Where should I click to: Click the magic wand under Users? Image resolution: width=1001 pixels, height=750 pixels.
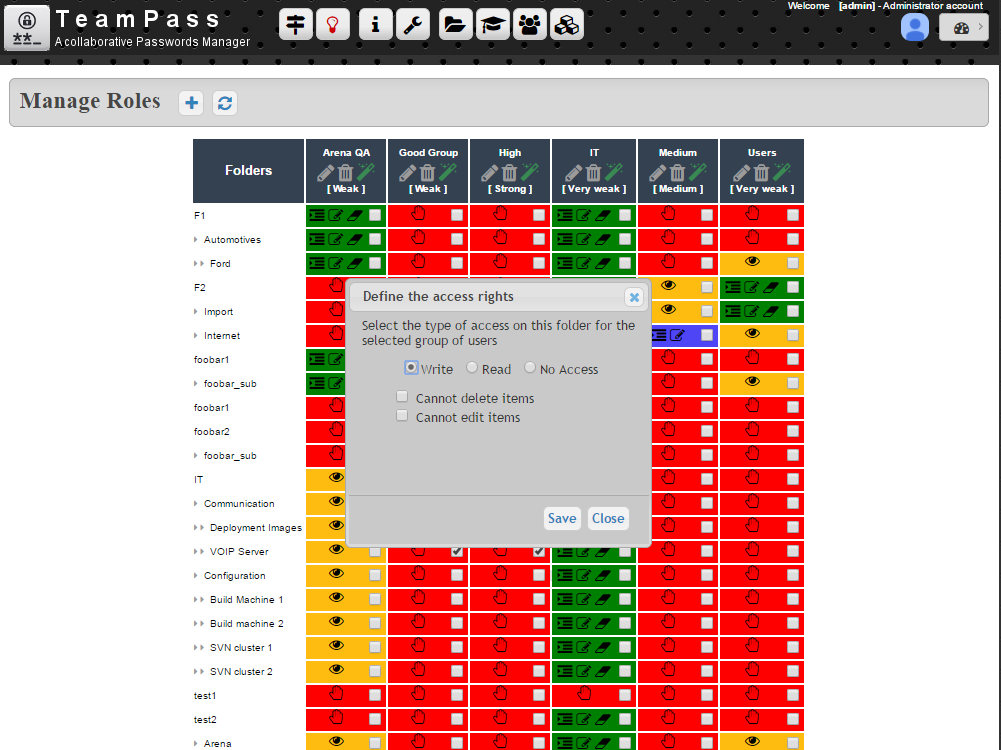(x=782, y=172)
